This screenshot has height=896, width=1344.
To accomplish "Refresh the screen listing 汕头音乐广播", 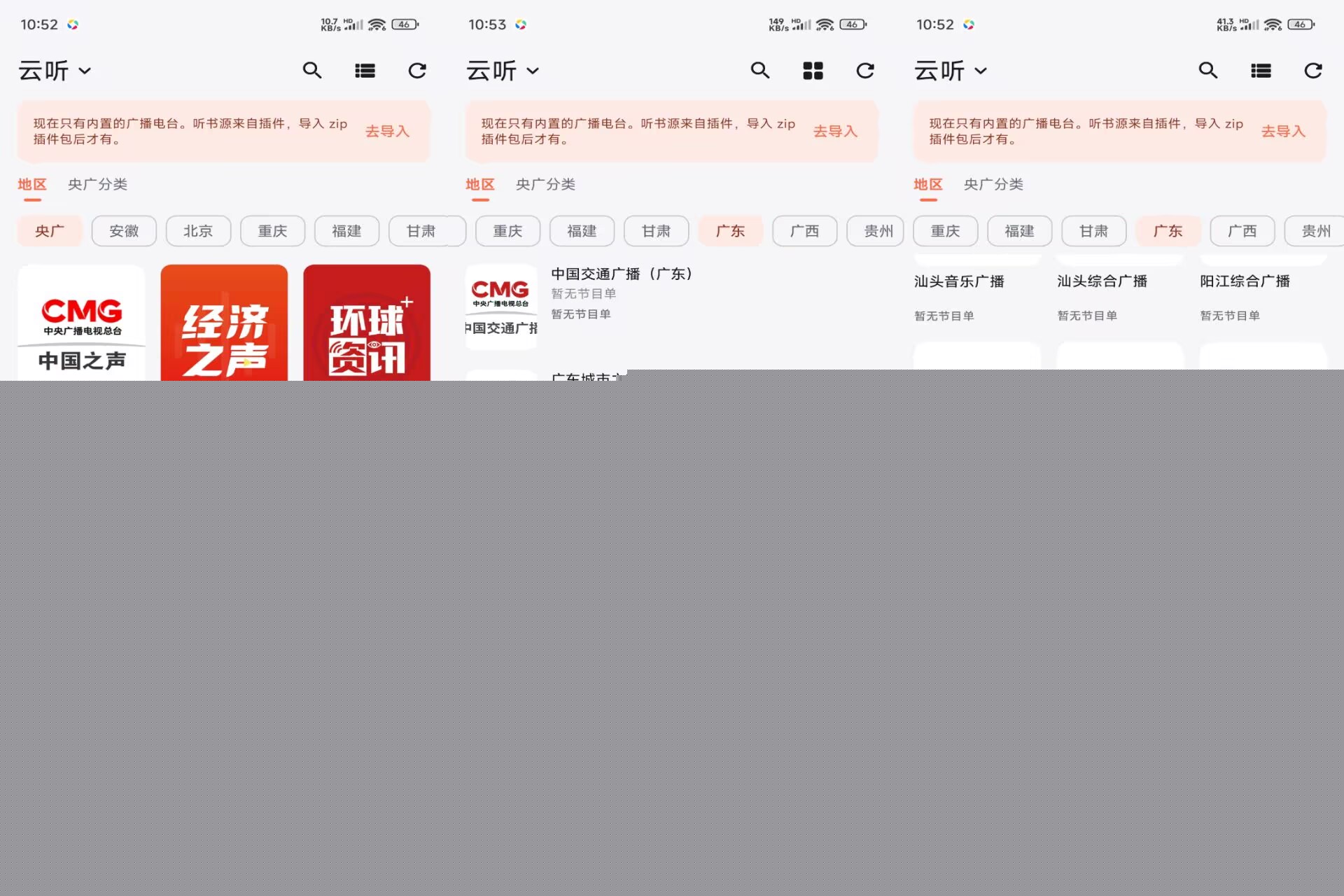I will (x=1313, y=71).
